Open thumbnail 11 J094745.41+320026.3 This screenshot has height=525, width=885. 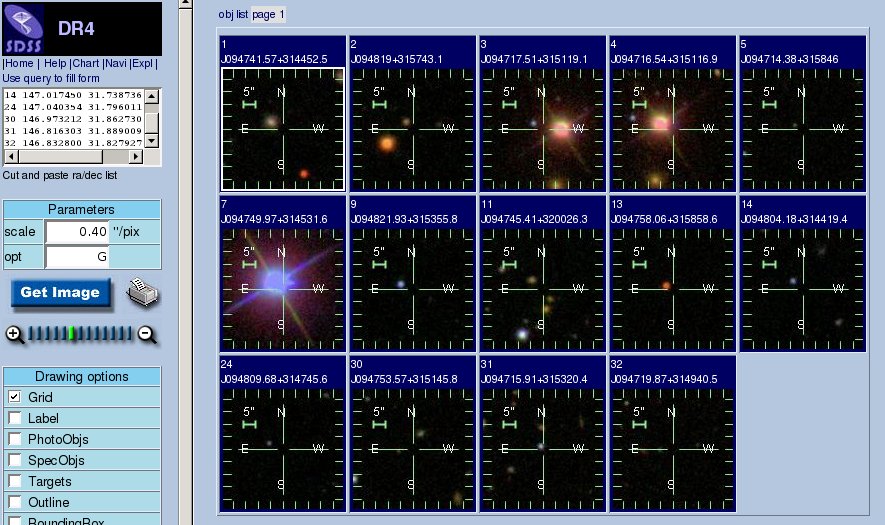point(542,290)
